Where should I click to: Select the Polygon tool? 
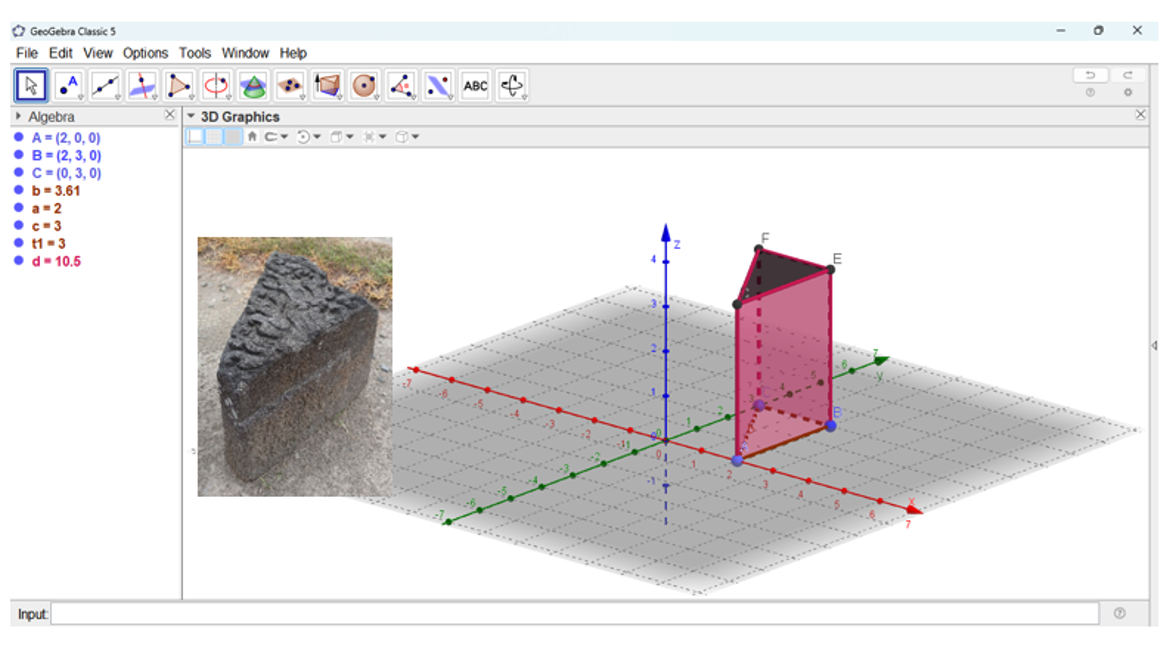click(179, 86)
